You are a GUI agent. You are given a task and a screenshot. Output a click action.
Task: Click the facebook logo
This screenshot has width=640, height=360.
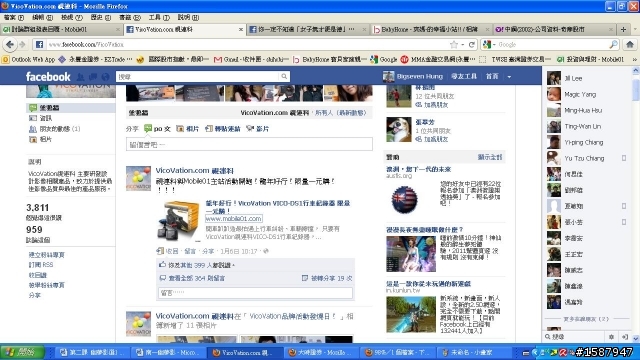pyautogui.click(x=48, y=76)
